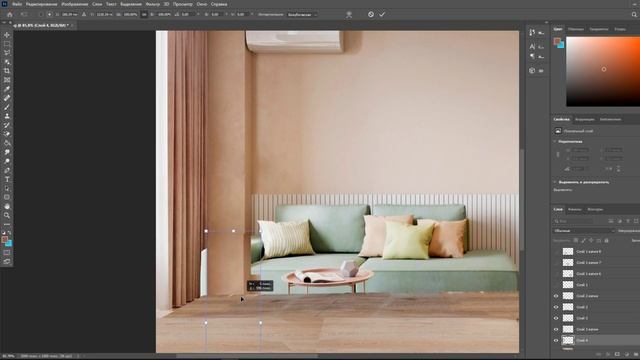Screen dimensions: 640x360
Task: Open the Изображение menu
Action: pyautogui.click(x=75, y=4)
